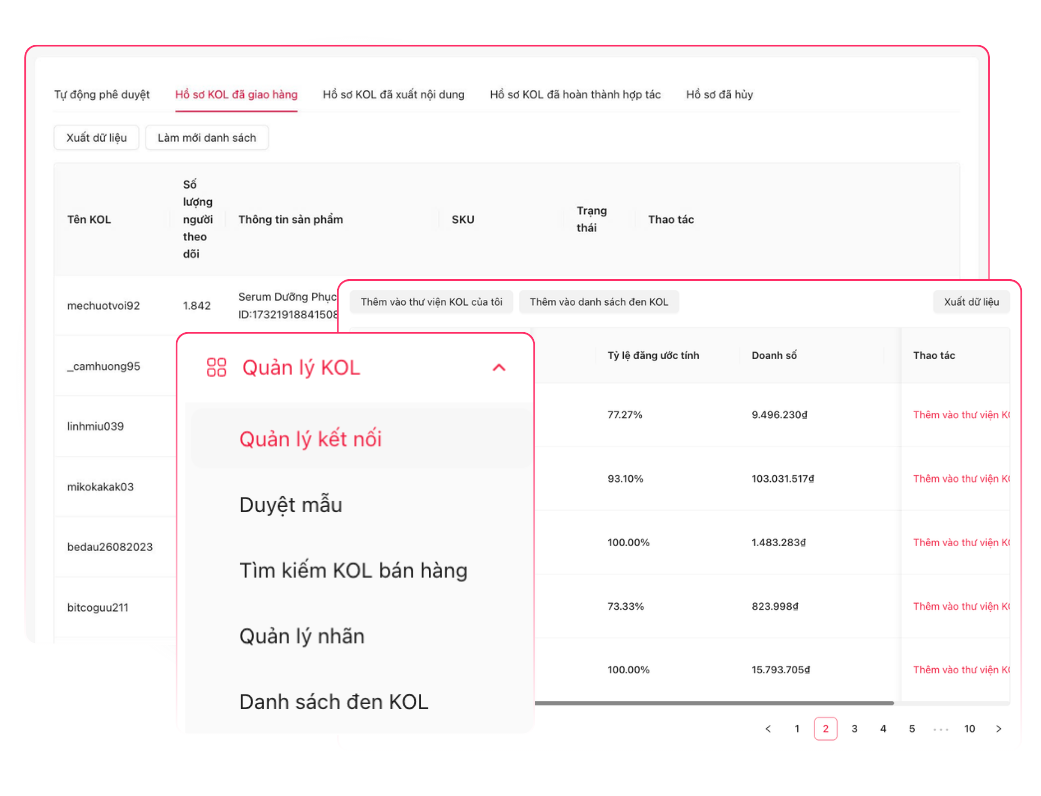Collapse the Quản lý KOL menu chevron
Screen dimensions: 1041x796
click(499, 368)
